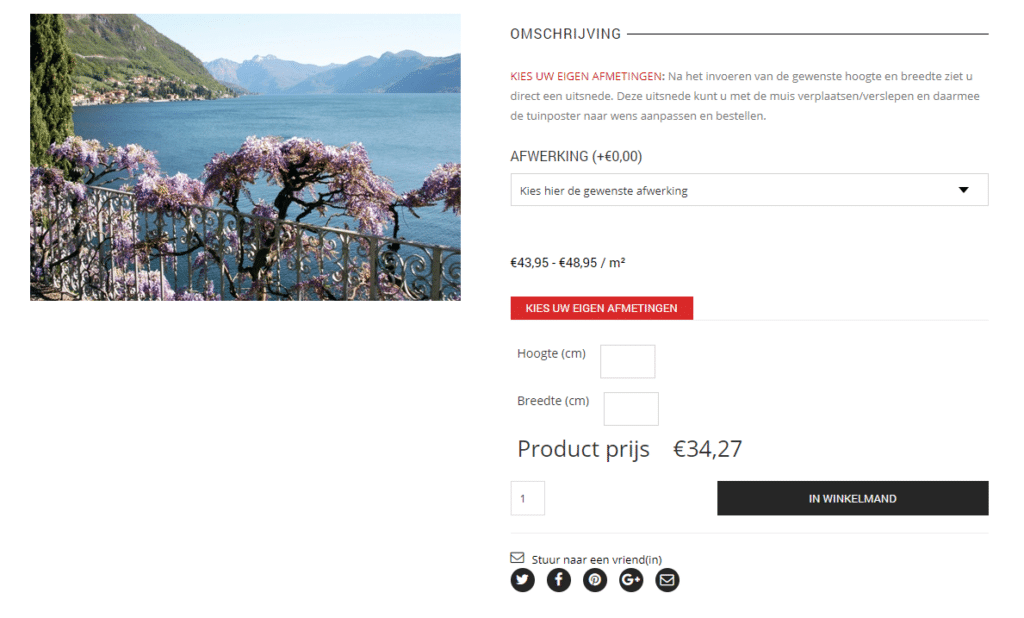The image size is (1024, 618).
Task: Select 'Kies hier de gewenste afwerking' combo box
Action: point(749,190)
